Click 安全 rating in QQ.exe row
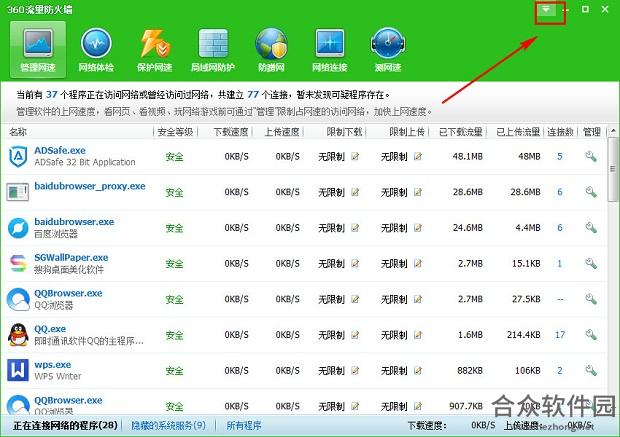The width and height of the screenshot is (620, 437). (x=174, y=335)
